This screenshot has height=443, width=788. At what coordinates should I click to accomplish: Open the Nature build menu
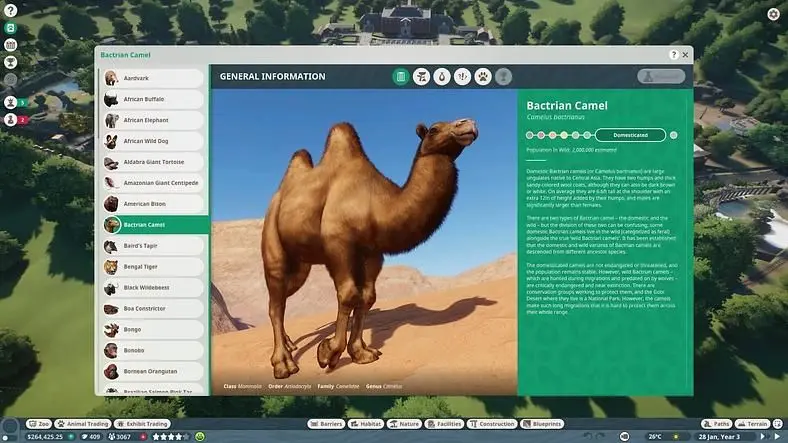point(405,424)
